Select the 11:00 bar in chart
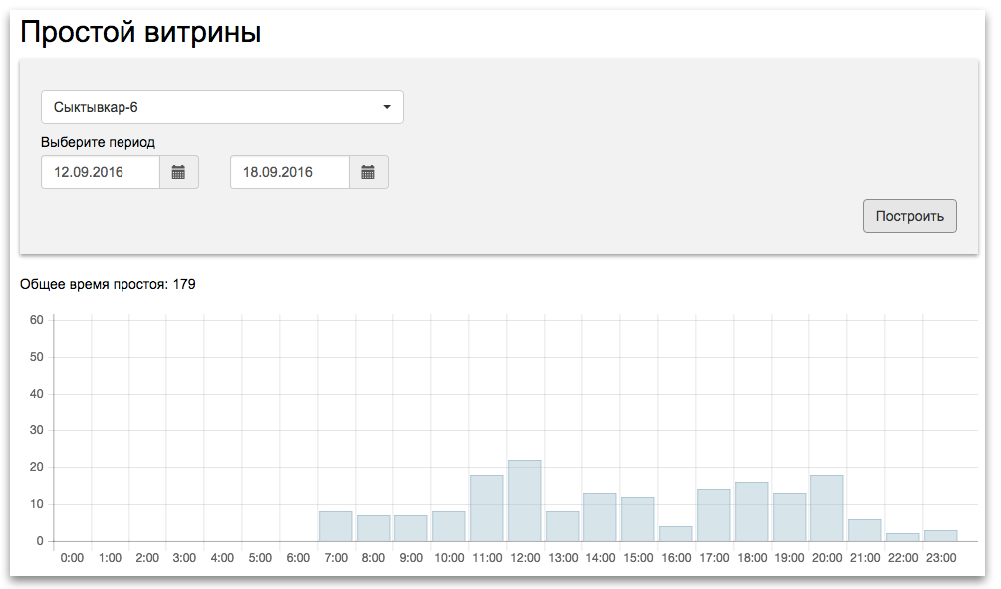Screen dimensions: 1001x589 click(x=487, y=508)
